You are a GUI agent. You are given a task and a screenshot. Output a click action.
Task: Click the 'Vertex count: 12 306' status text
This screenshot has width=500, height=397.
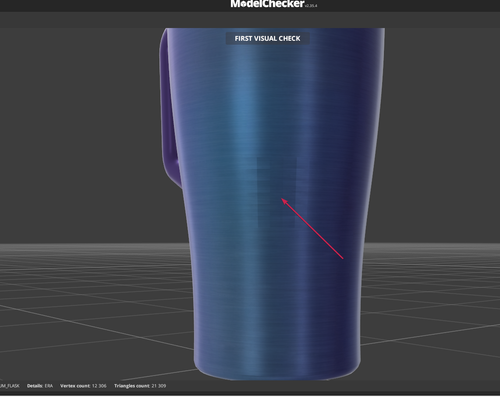pyautogui.click(x=83, y=386)
